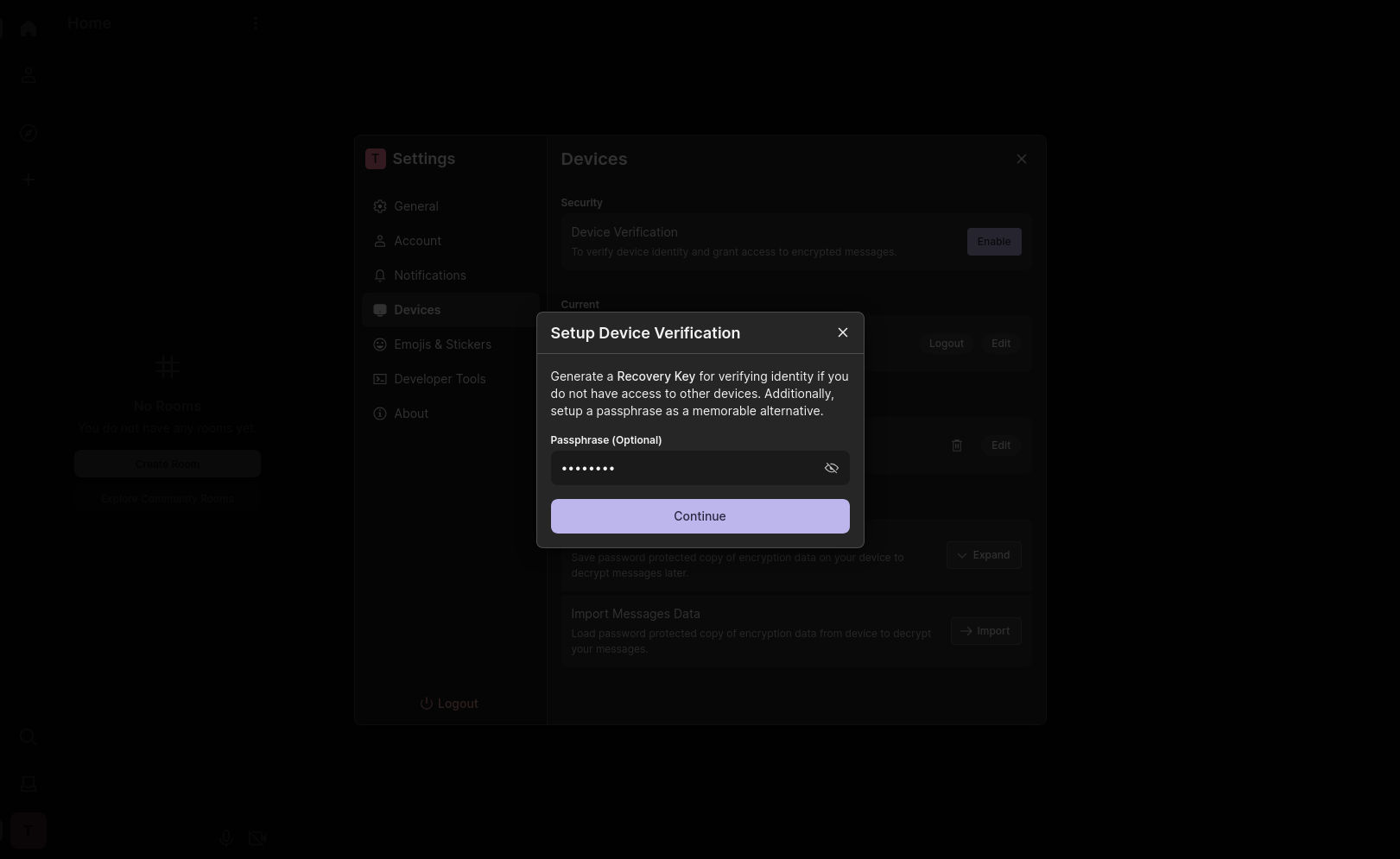The width and height of the screenshot is (1400, 859).
Task: Open Emojis & Stickers settings
Action: click(x=441, y=344)
